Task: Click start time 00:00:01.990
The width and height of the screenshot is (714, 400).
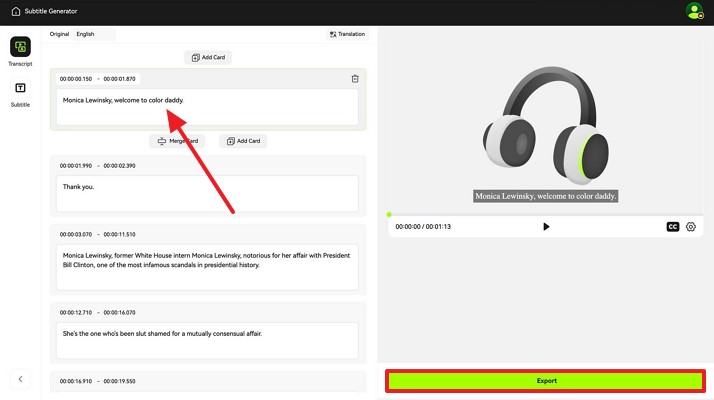Action: (x=76, y=166)
